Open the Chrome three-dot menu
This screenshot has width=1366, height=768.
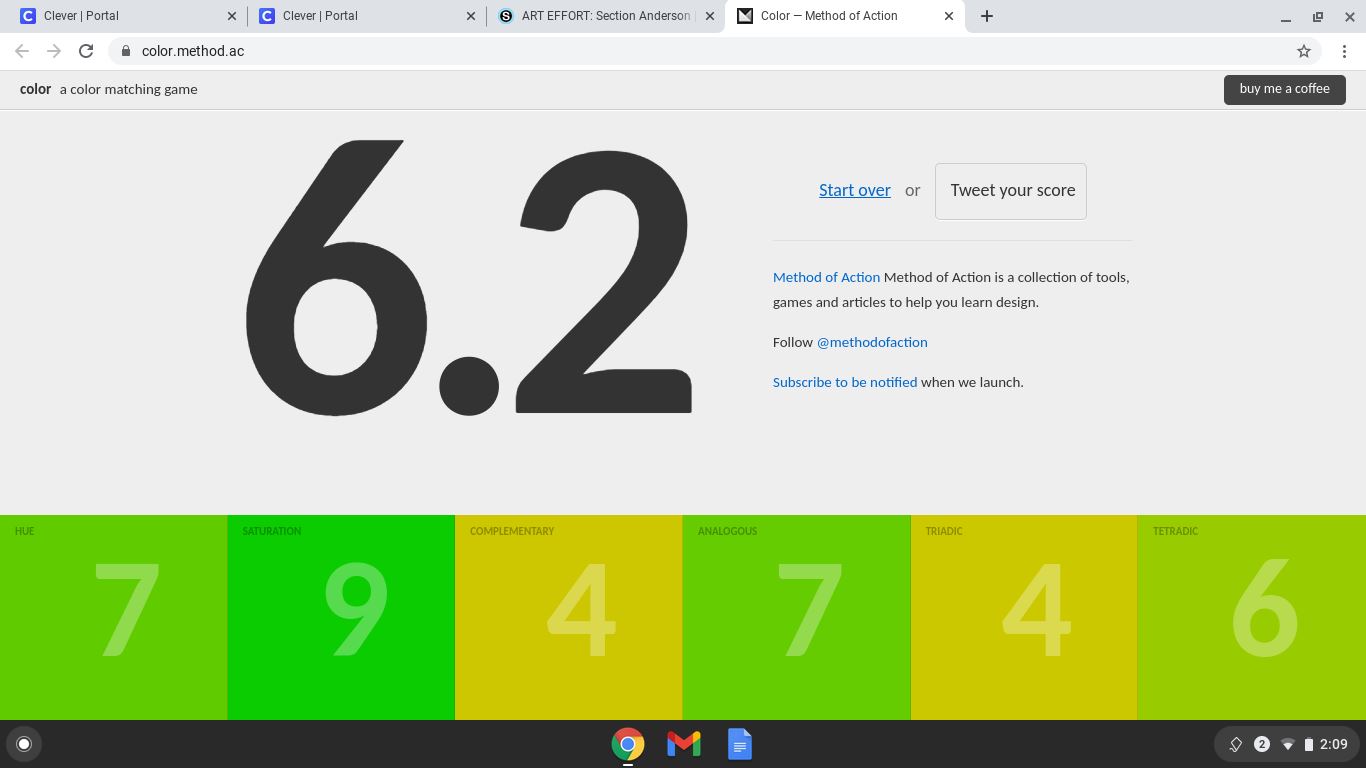(x=1344, y=51)
